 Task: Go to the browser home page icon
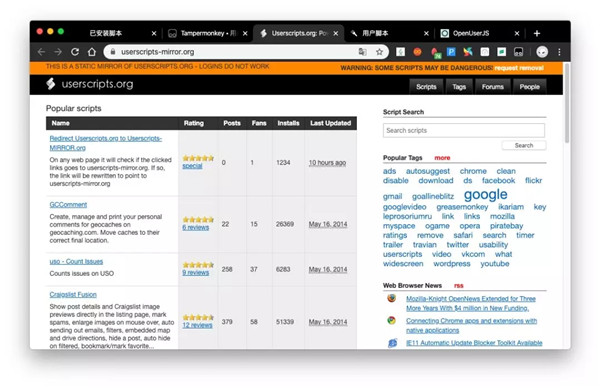92,52
